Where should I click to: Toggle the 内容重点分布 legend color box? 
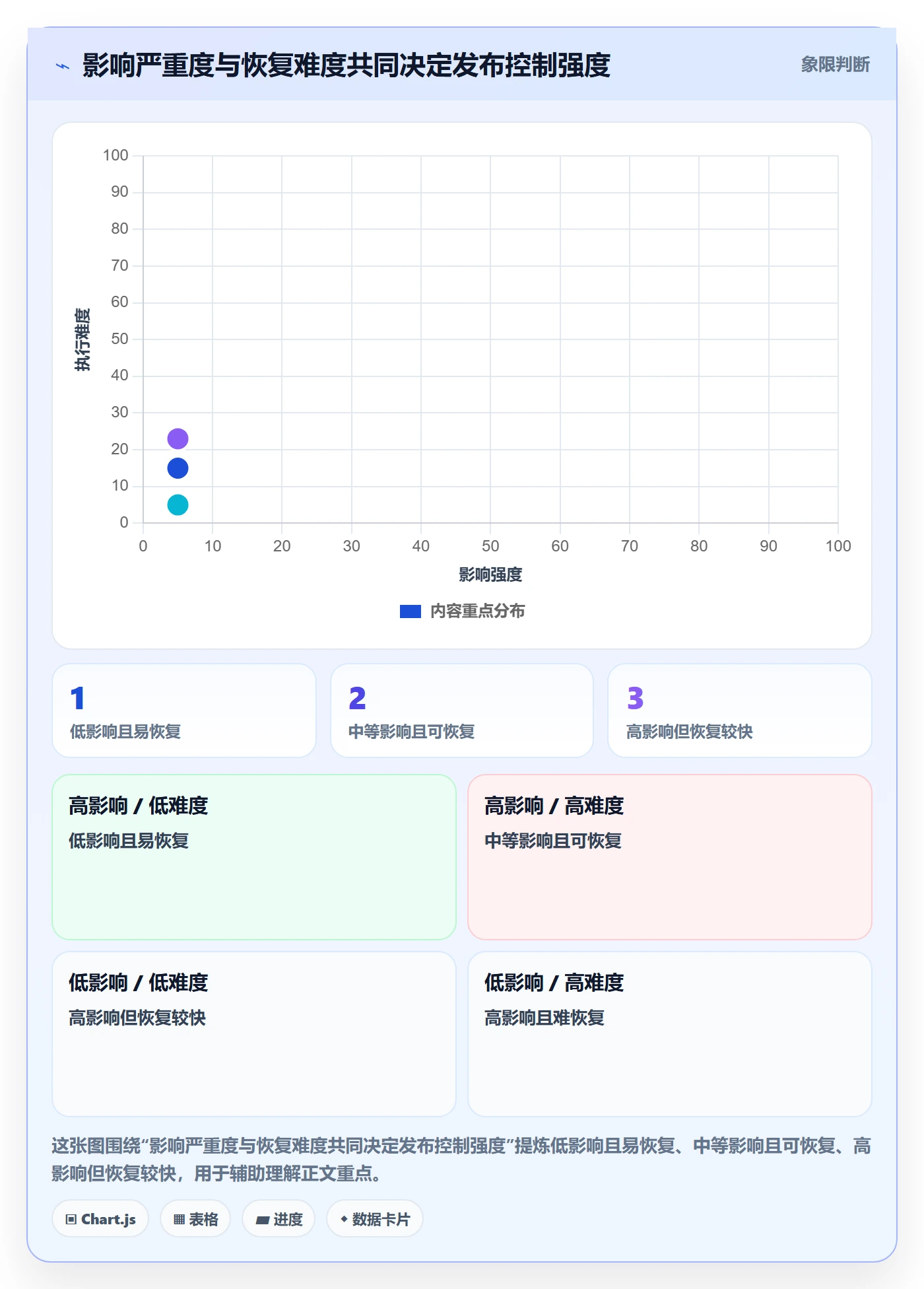(x=411, y=611)
